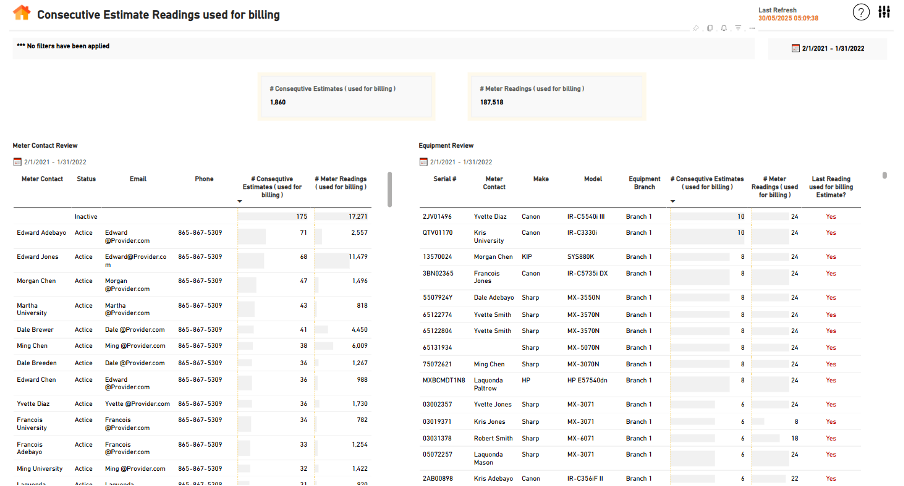Screen dimensions: 904x486
Task: Click model HP E57540dn
Action: pos(587,380)
